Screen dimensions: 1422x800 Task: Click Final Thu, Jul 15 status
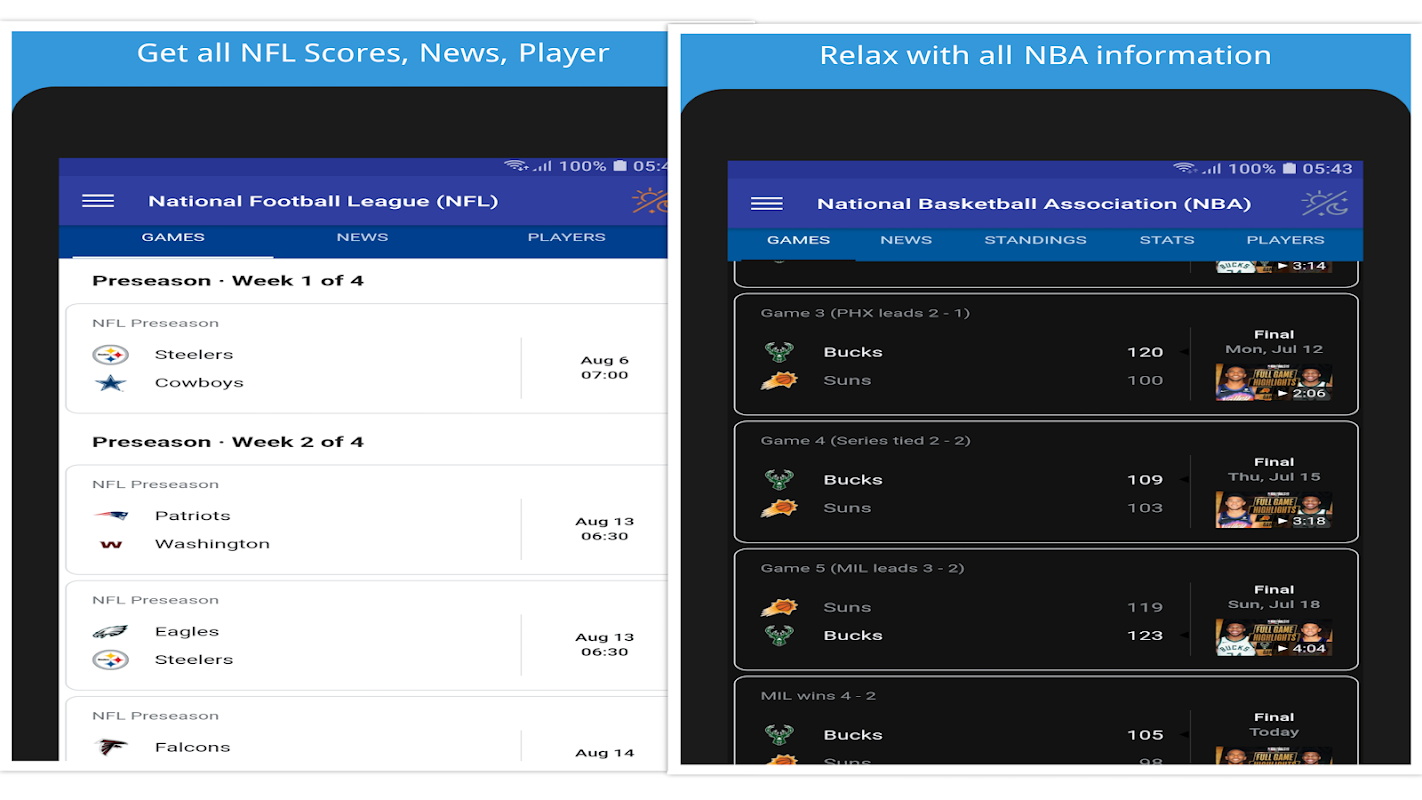coord(1274,469)
